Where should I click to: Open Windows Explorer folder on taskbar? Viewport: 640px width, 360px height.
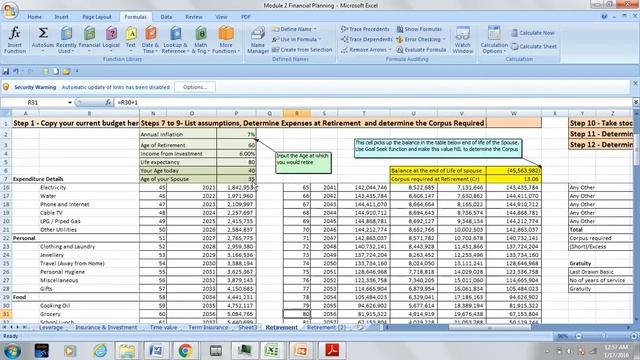pos(127,351)
